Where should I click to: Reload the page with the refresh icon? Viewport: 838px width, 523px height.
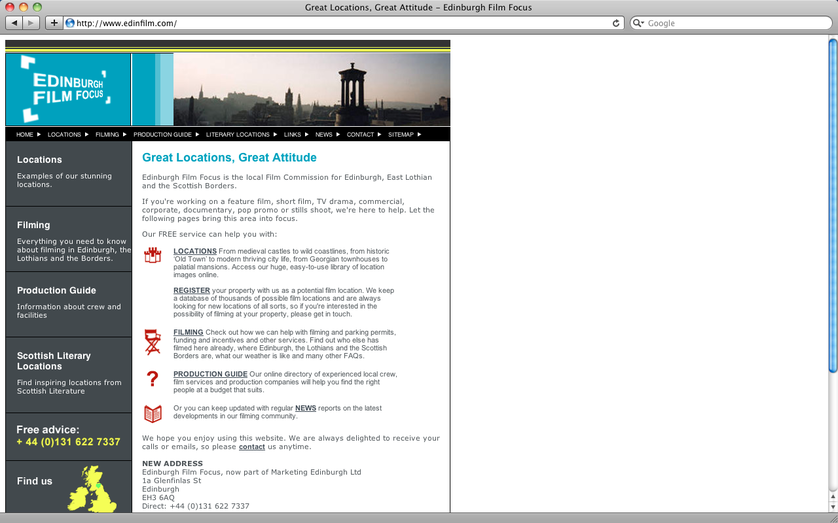[616, 23]
